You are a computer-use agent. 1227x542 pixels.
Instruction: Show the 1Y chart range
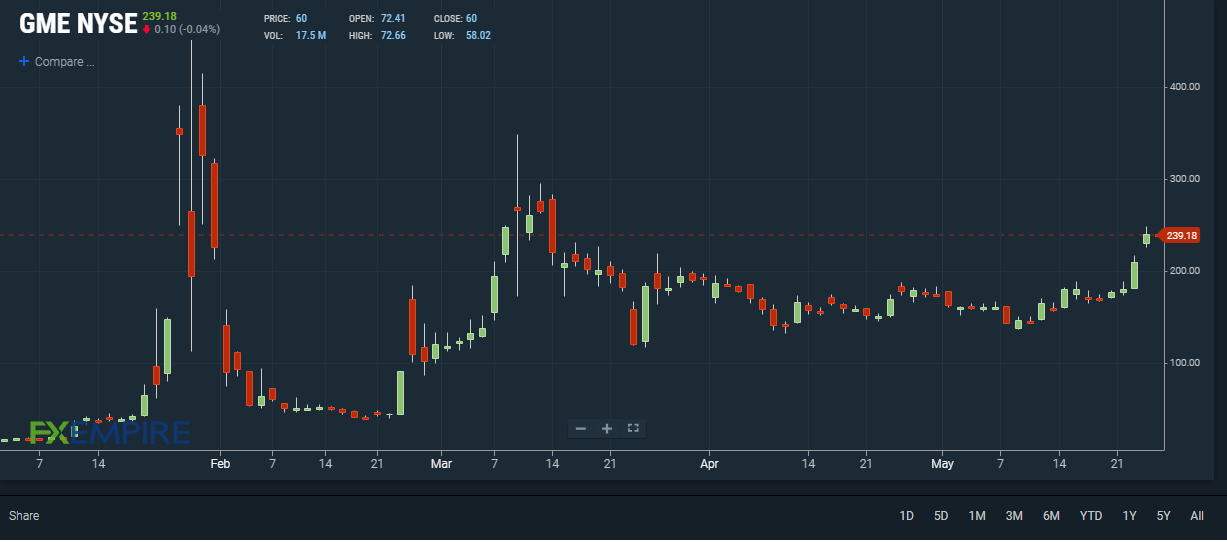[1129, 516]
